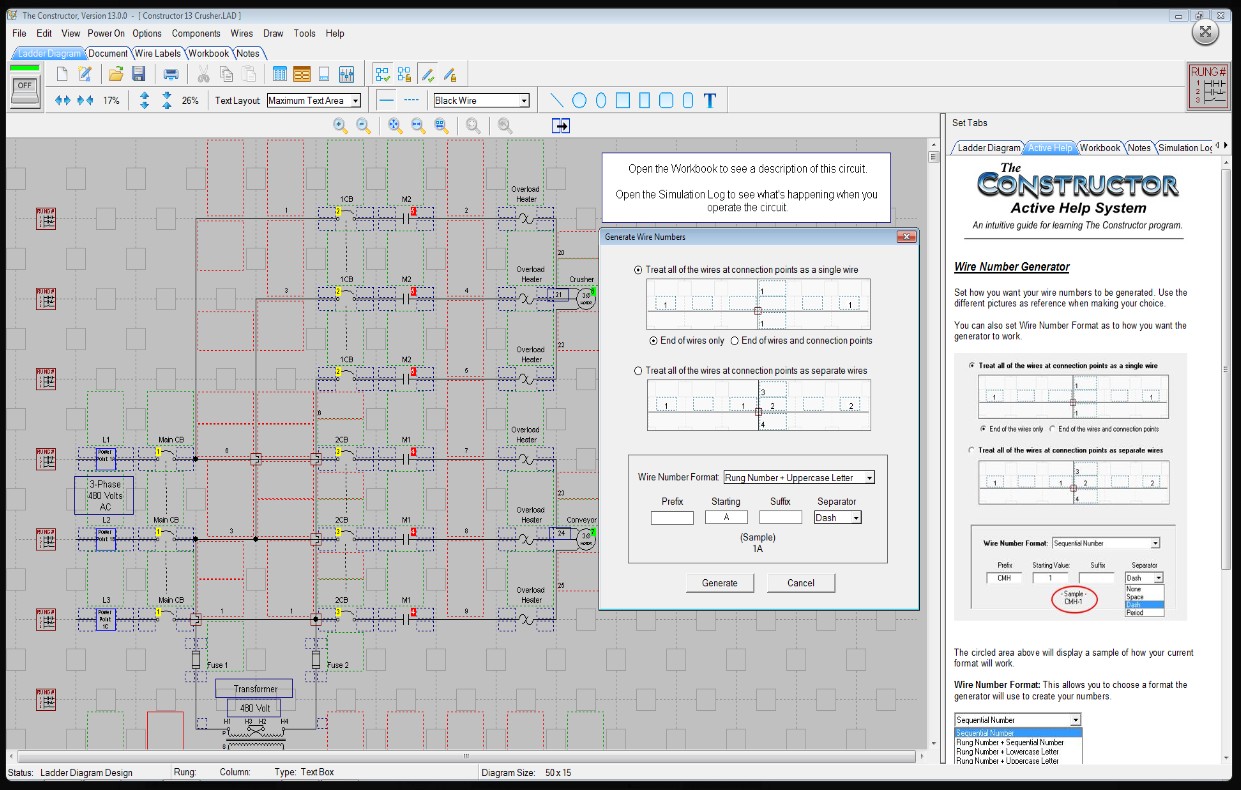1241x790 pixels.
Task: Toggle the dashed wire line style
Action: (411, 100)
